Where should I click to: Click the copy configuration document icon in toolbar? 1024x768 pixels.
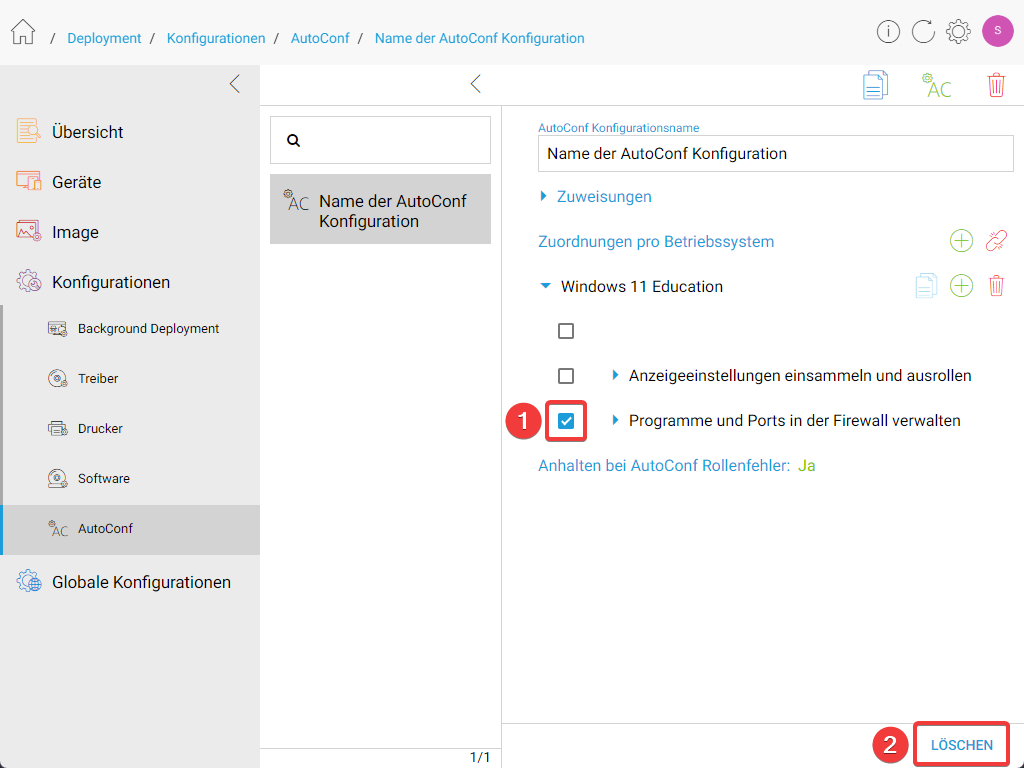click(x=875, y=85)
